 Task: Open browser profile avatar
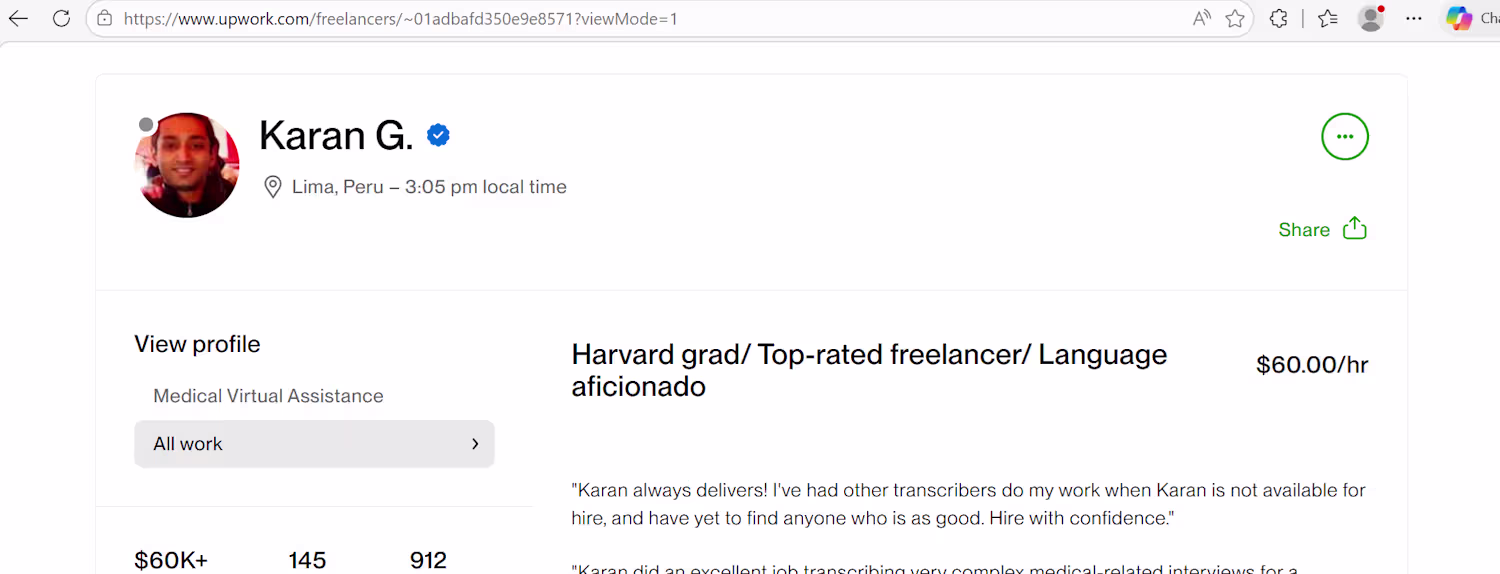pyautogui.click(x=1371, y=18)
